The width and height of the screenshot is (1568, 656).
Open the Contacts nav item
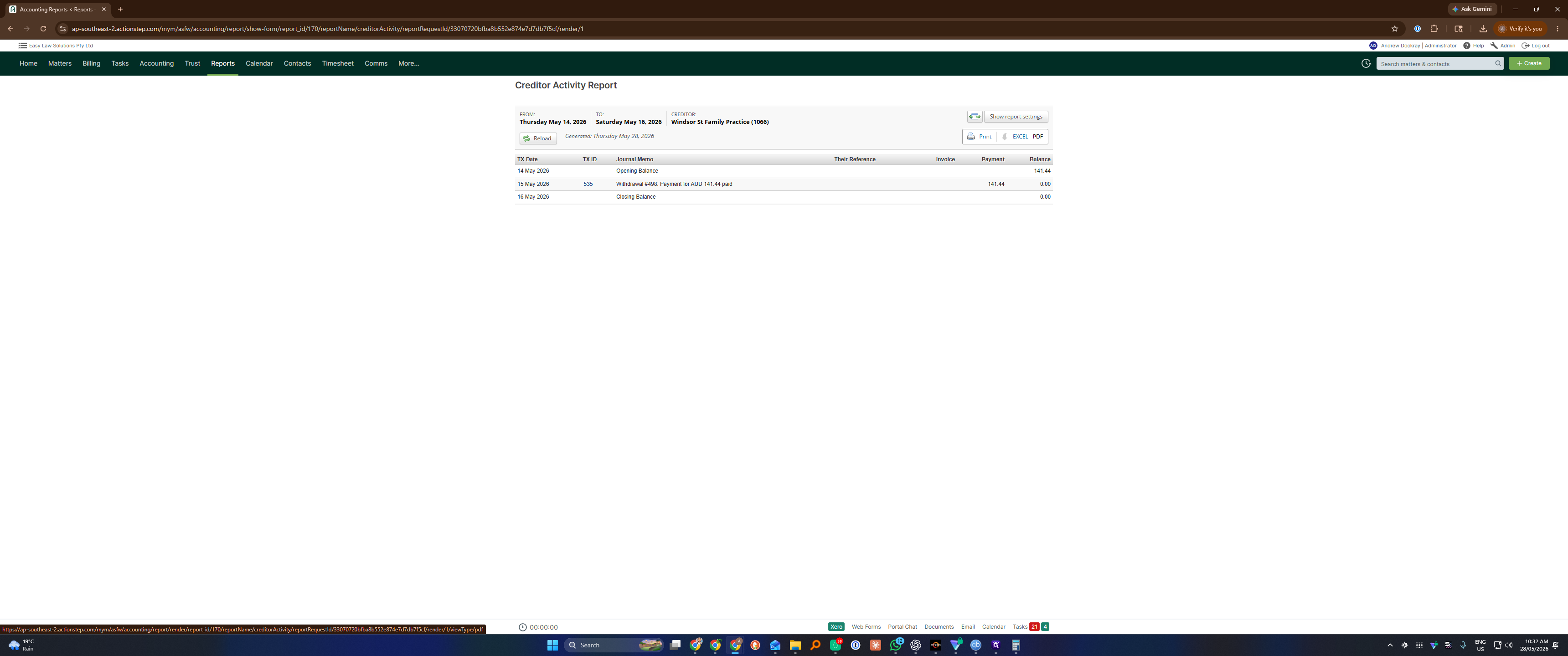click(x=297, y=63)
